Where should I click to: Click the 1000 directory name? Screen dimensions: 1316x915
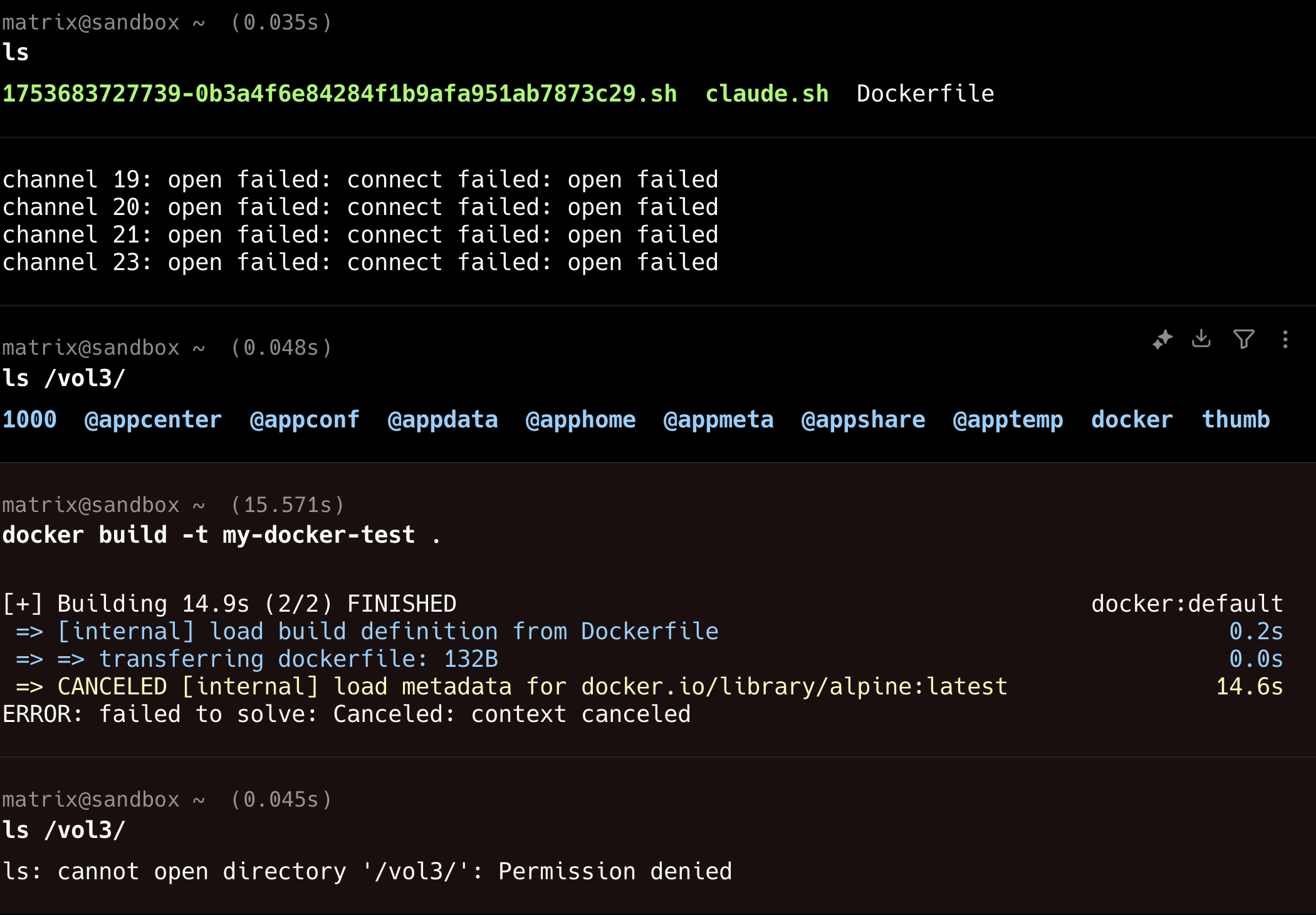pos(29,420)
